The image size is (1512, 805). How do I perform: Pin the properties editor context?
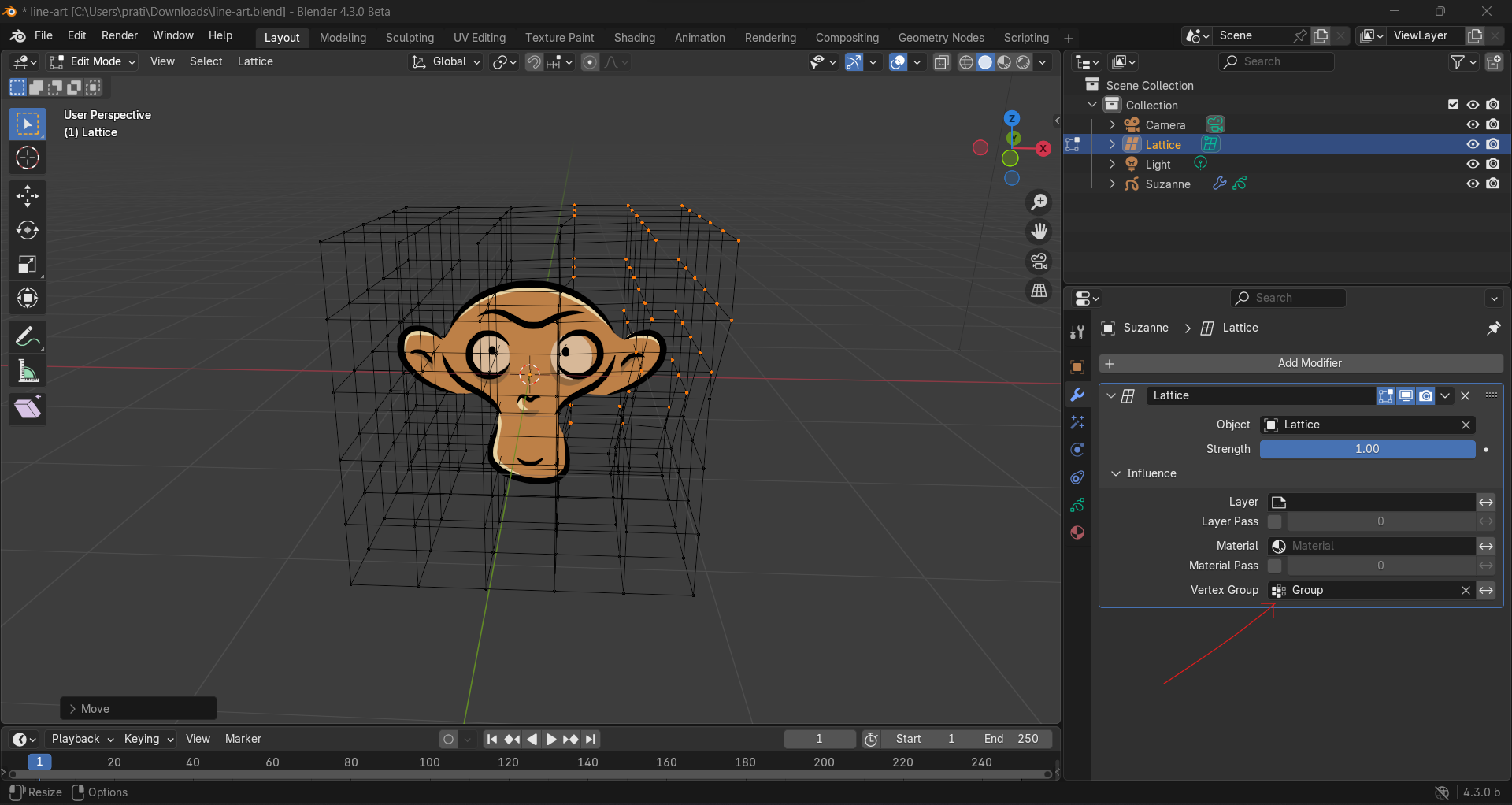pyautogui.click(x=1493, y=328)
